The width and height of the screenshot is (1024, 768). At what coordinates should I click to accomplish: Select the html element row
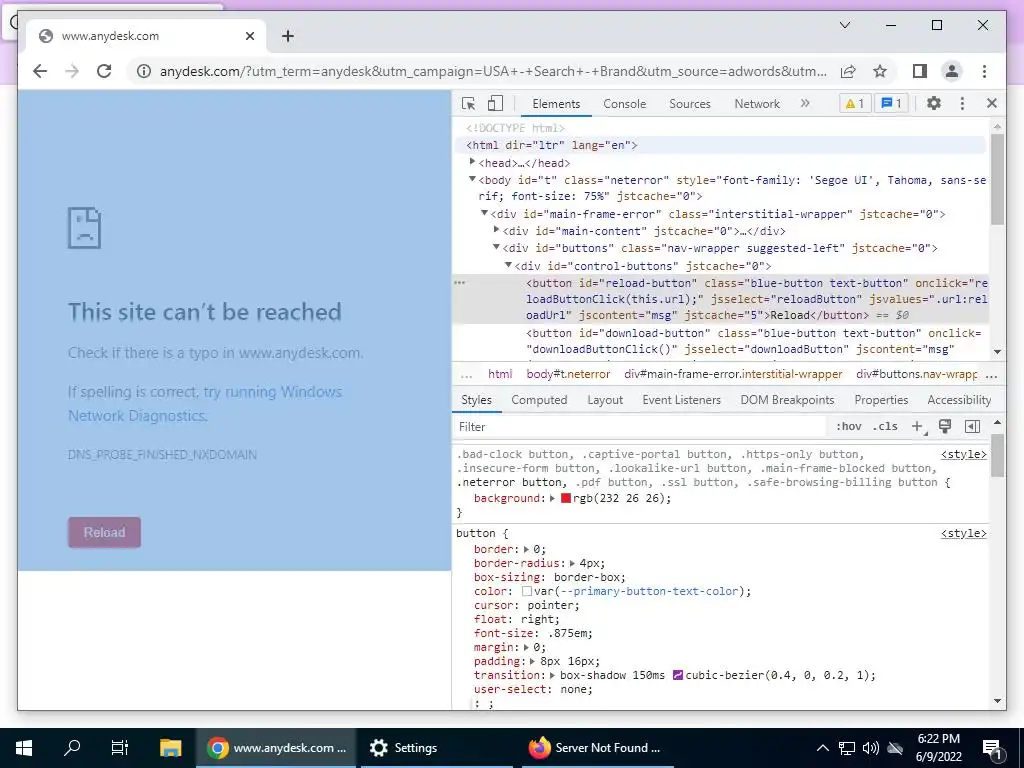click(721, 145)
